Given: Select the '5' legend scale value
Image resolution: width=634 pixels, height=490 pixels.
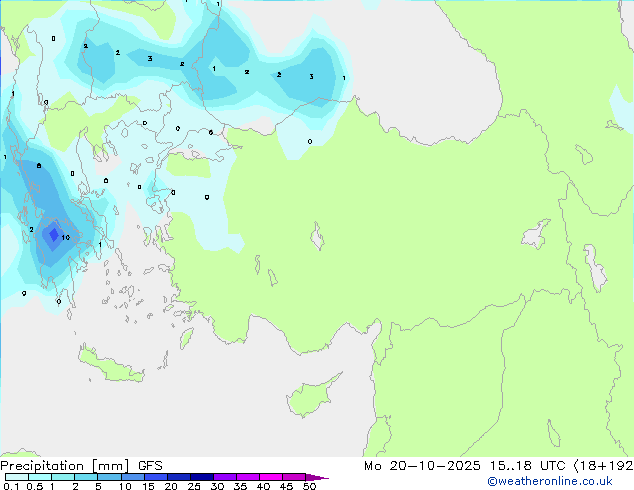Looking at the screenshot, I should pyautogui.click(x=98, y=486).
